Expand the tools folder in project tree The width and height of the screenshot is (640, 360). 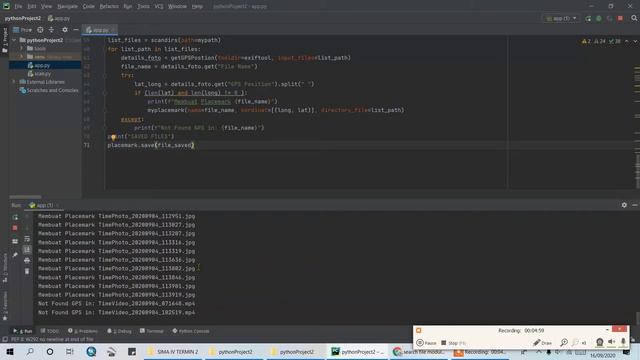(22, 48)
